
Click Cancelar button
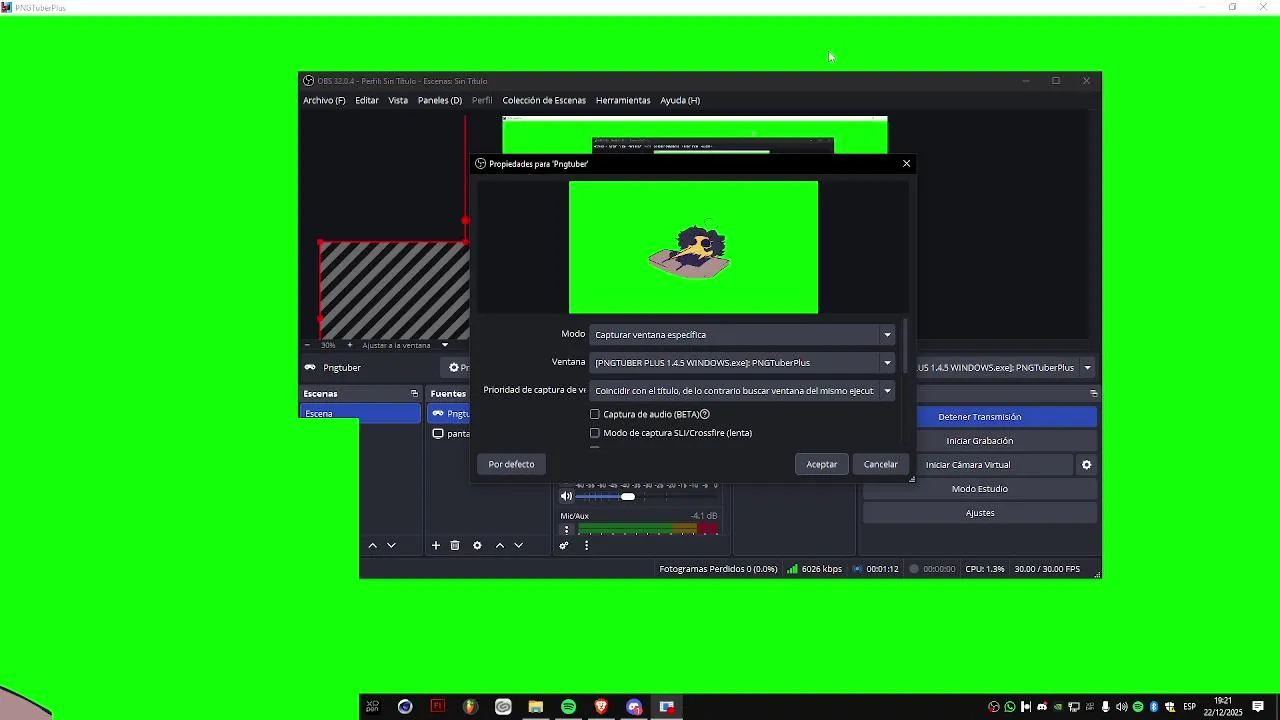tap(881, 464)
